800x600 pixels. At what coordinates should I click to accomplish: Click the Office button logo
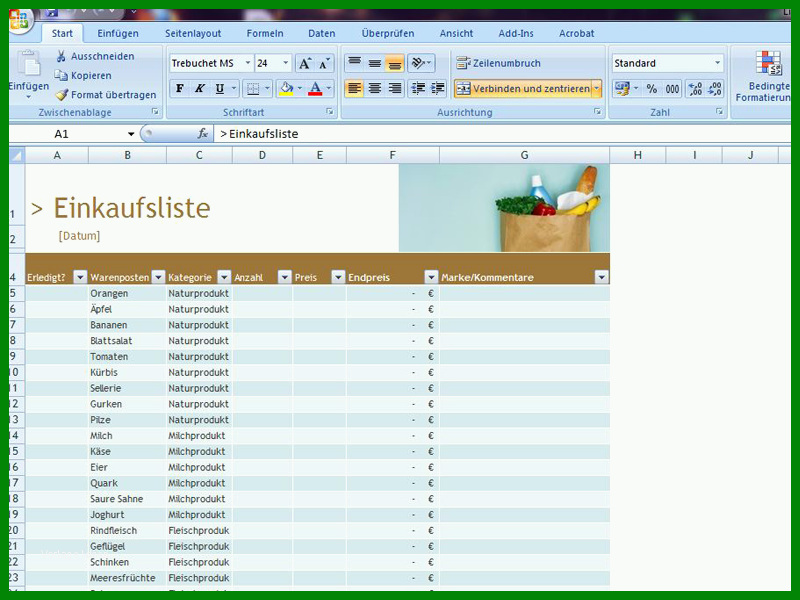pyautogui.click(x=19, y=19)
